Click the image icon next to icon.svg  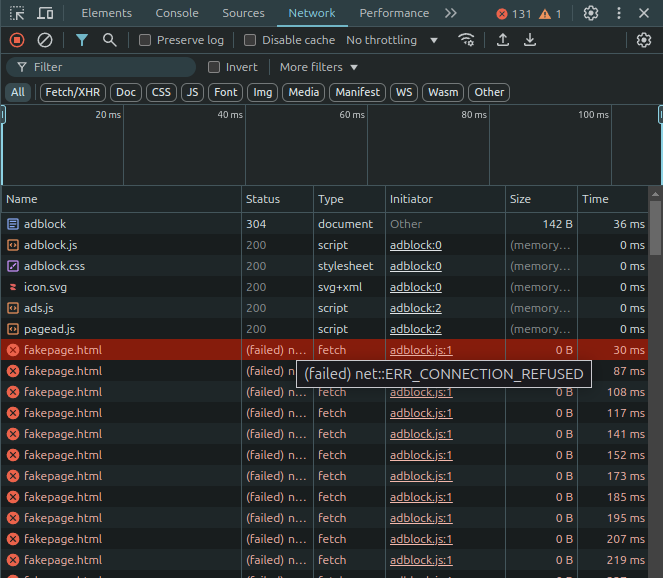(13, 287)
